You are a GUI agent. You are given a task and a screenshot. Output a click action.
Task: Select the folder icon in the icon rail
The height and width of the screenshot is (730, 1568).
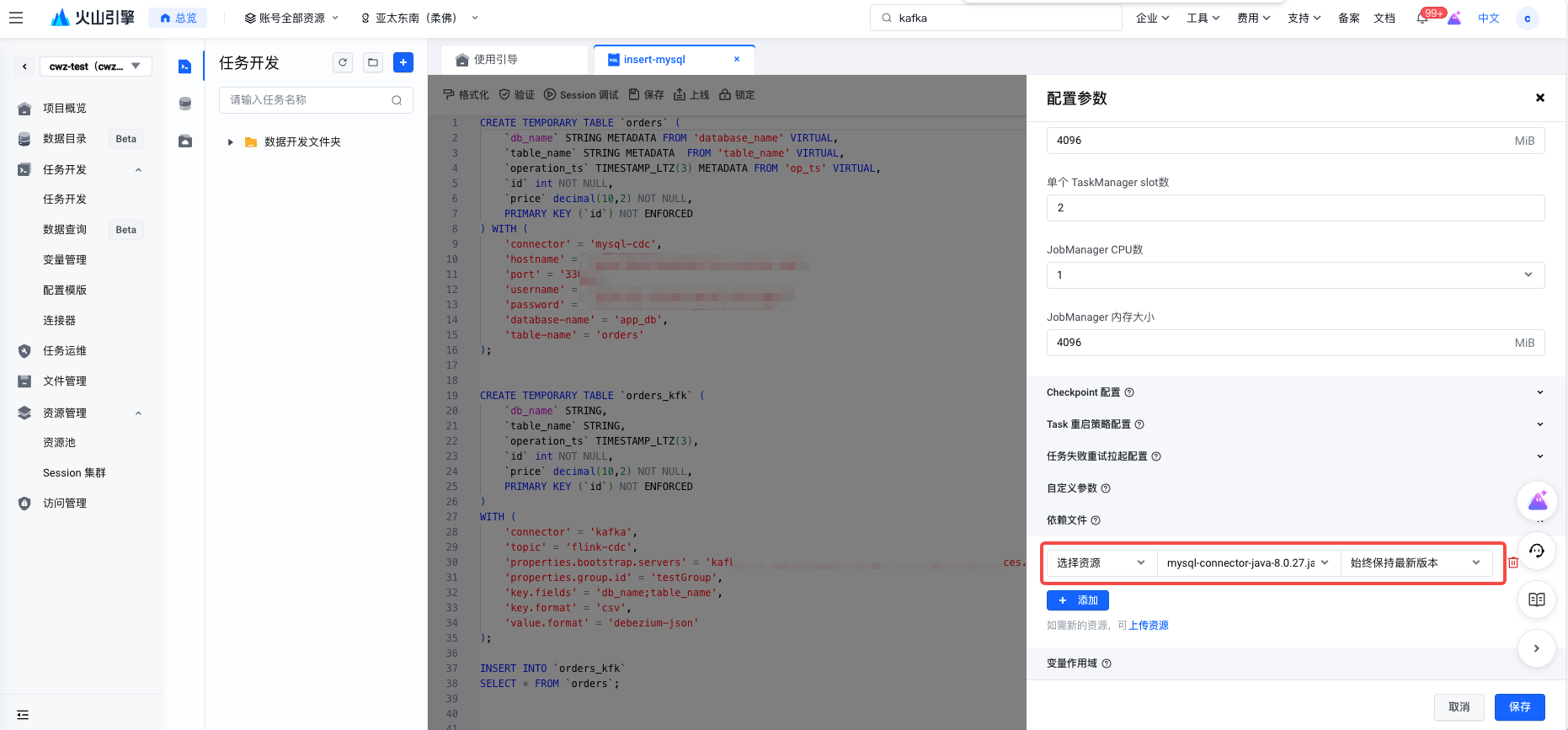coord(185,141)
